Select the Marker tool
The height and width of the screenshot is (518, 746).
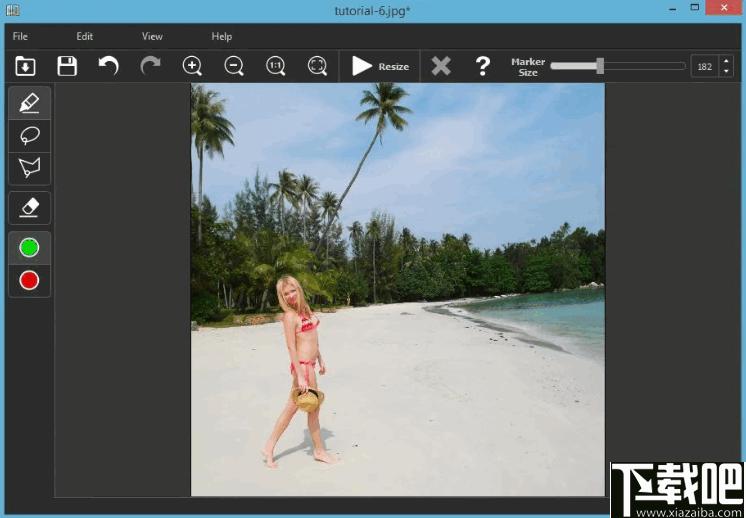29,102
